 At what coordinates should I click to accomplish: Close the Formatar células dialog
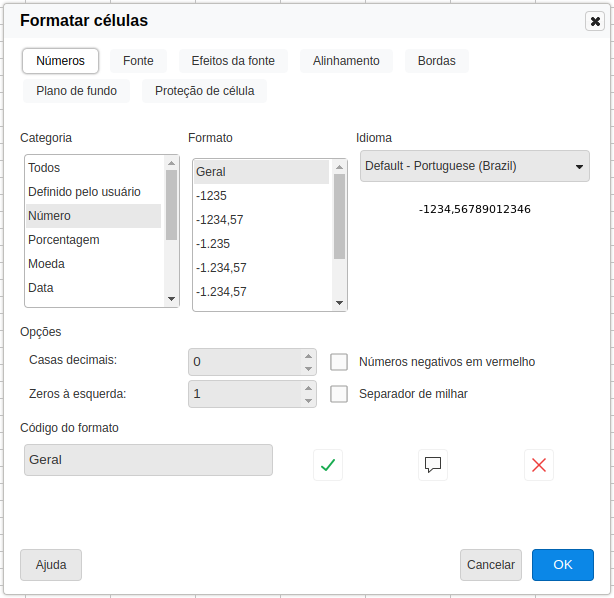coord(594,21)
